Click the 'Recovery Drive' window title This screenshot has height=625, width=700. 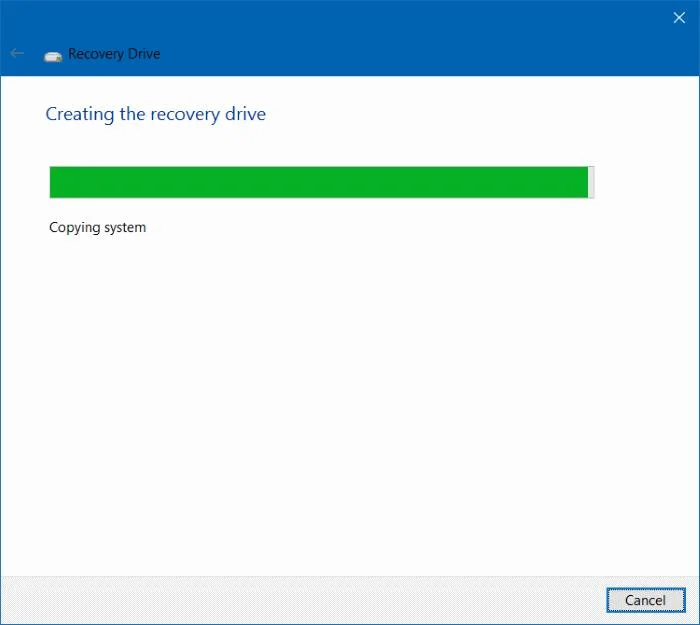click(x=114, y=54)
